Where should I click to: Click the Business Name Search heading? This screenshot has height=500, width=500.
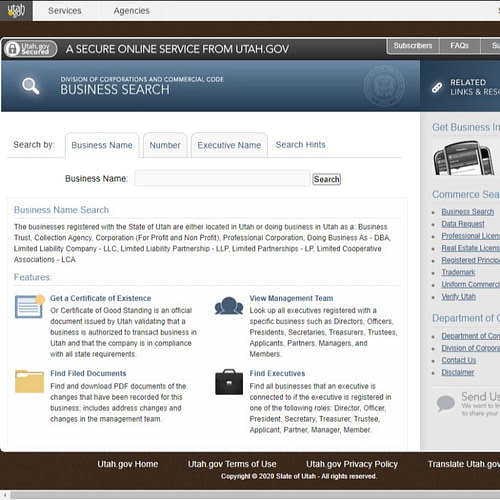point(61,210)
